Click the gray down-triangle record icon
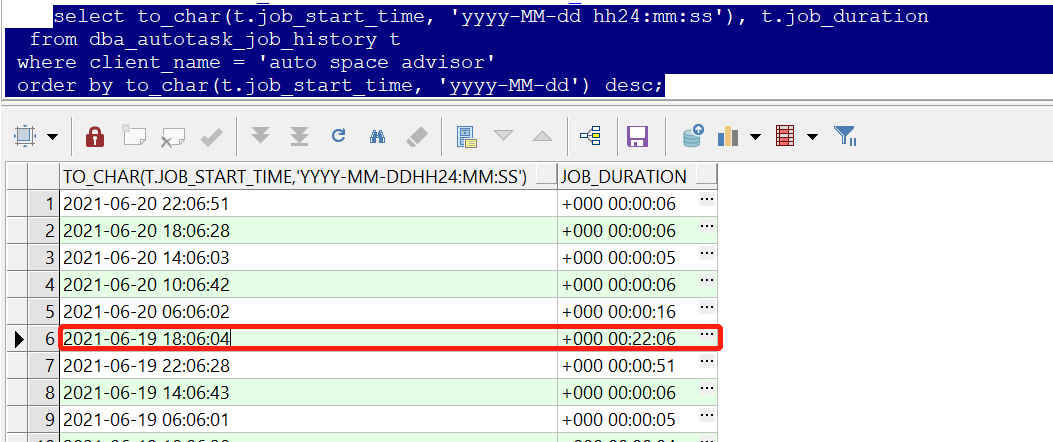 (503, 136)
